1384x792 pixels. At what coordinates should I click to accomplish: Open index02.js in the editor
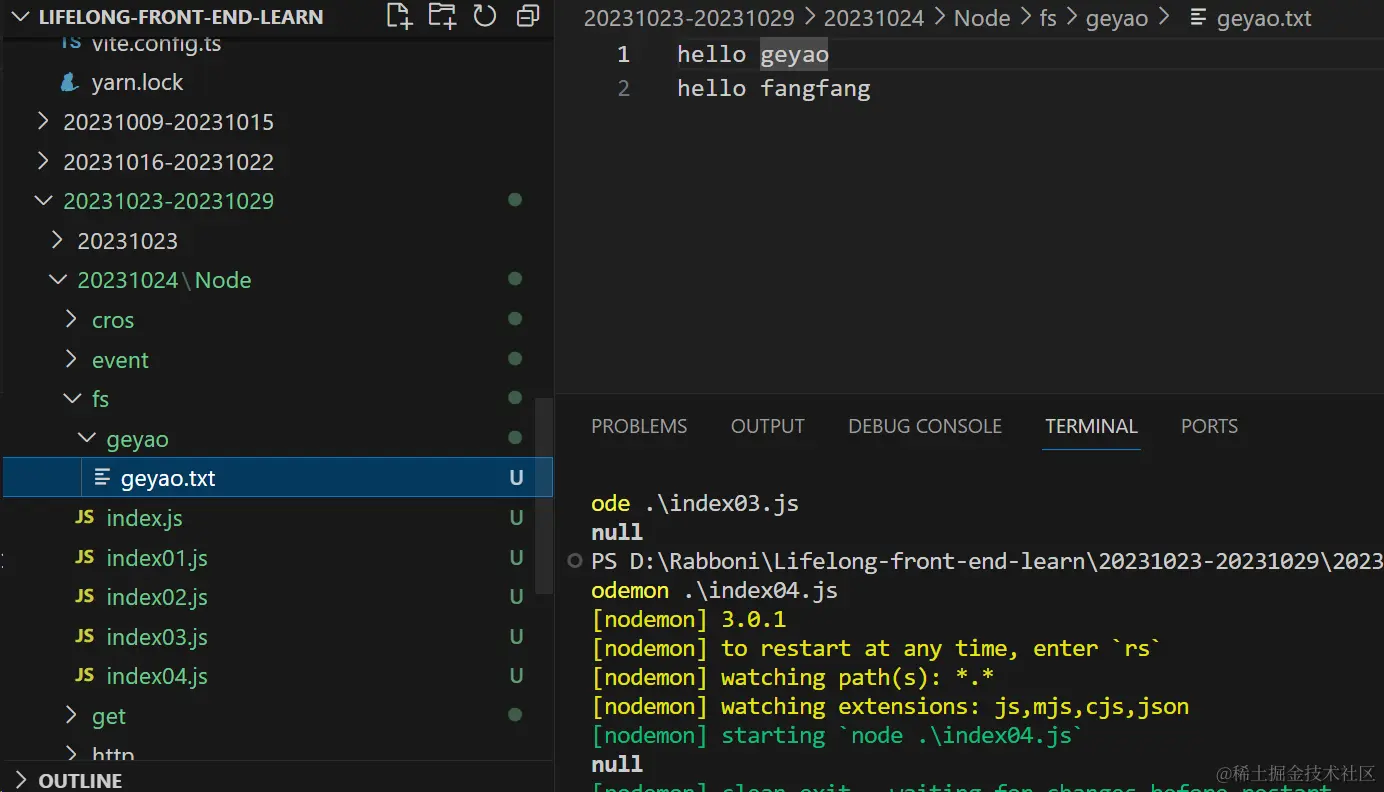[x=157, y=597]
